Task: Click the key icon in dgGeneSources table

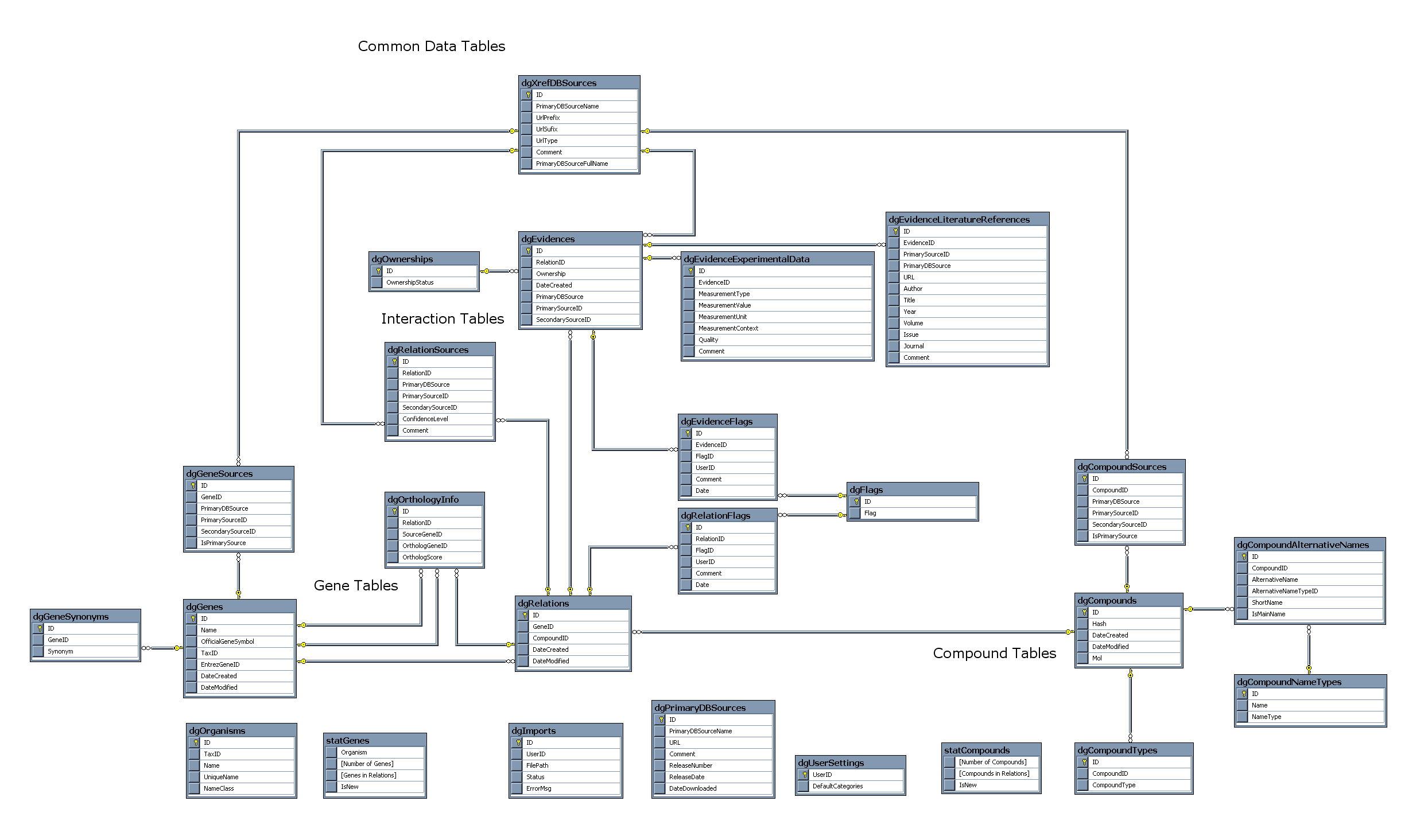Action: [193, 485]
